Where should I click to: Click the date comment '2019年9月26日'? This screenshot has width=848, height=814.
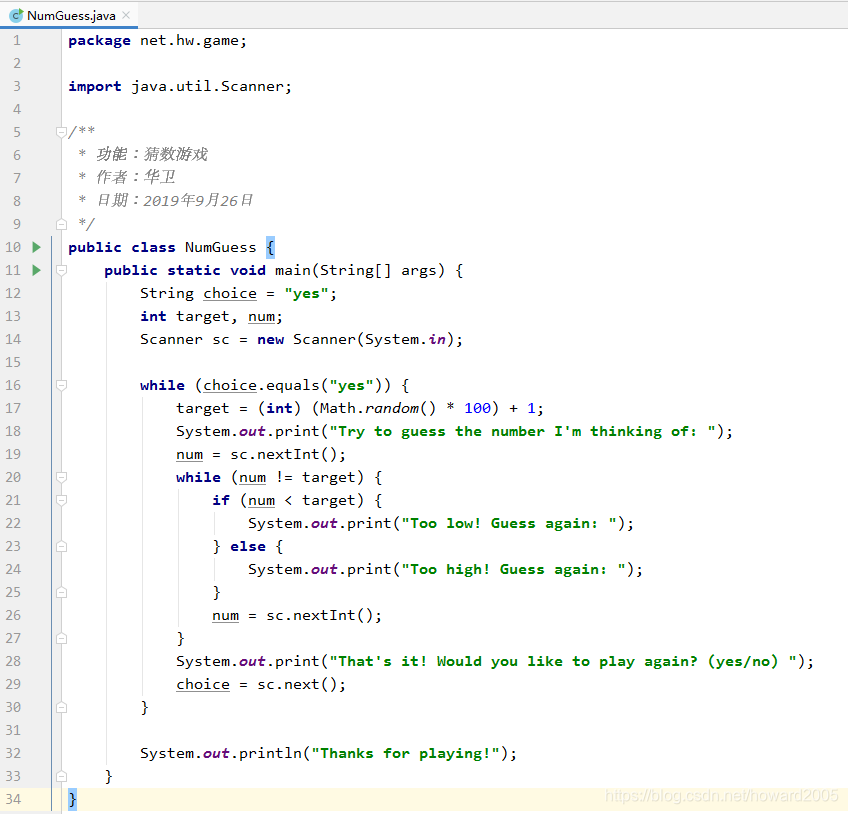pos(198,201)
